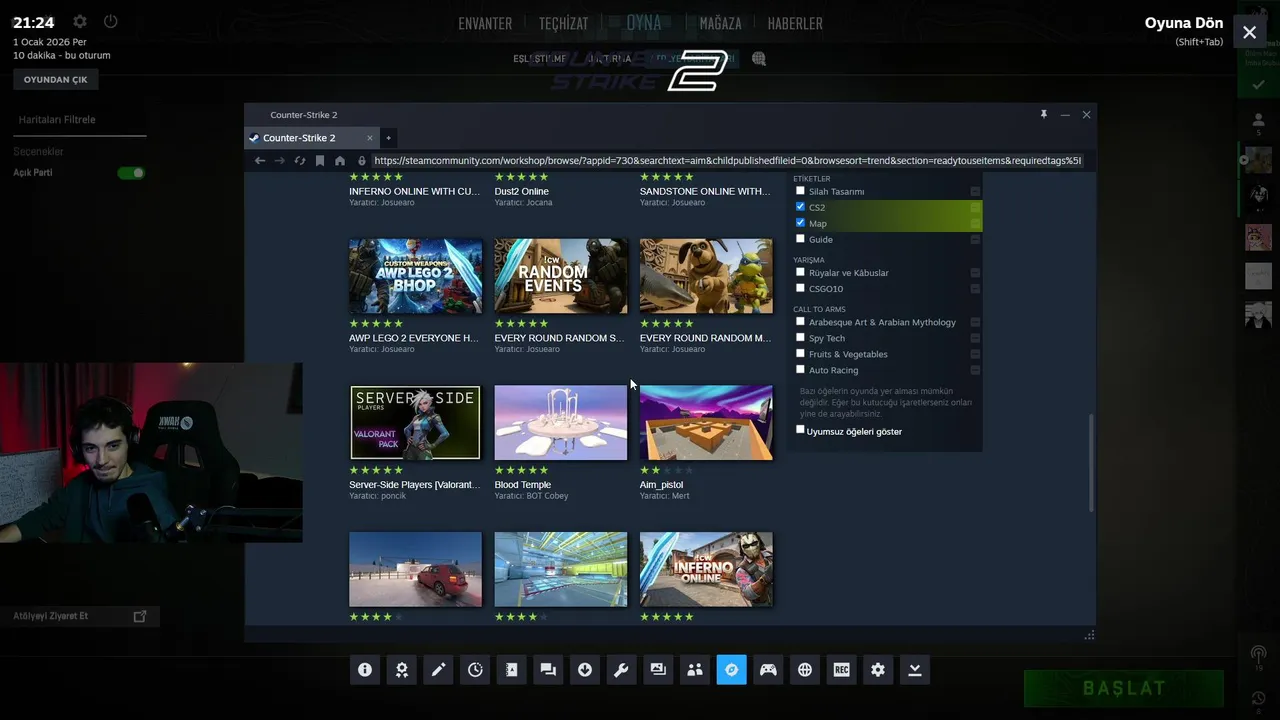Check the Spy Tech checkbox
This screenshot has height=720, width=1280.
point(800,337)
